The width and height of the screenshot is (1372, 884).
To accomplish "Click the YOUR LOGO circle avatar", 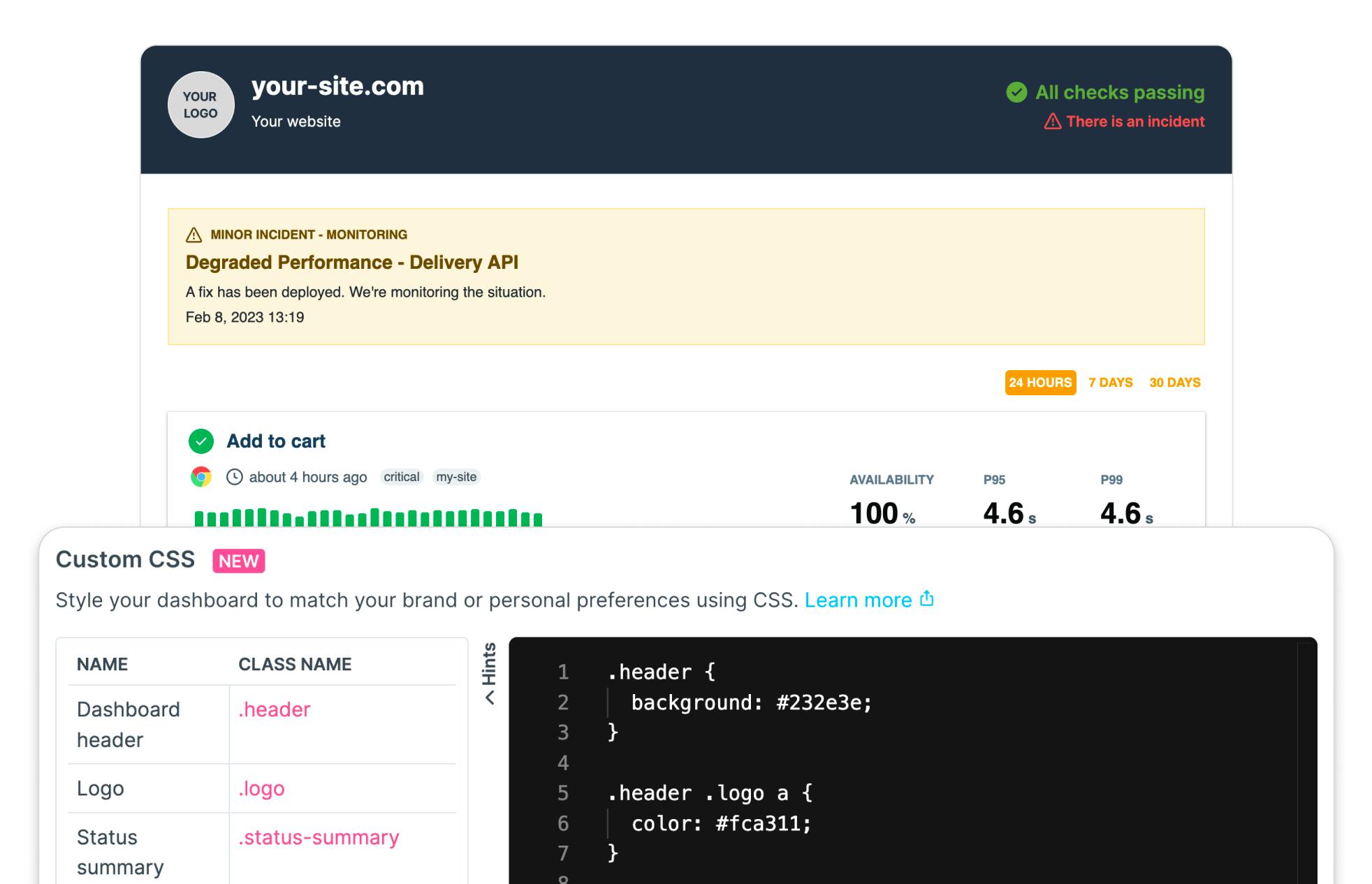I will 200,105.
